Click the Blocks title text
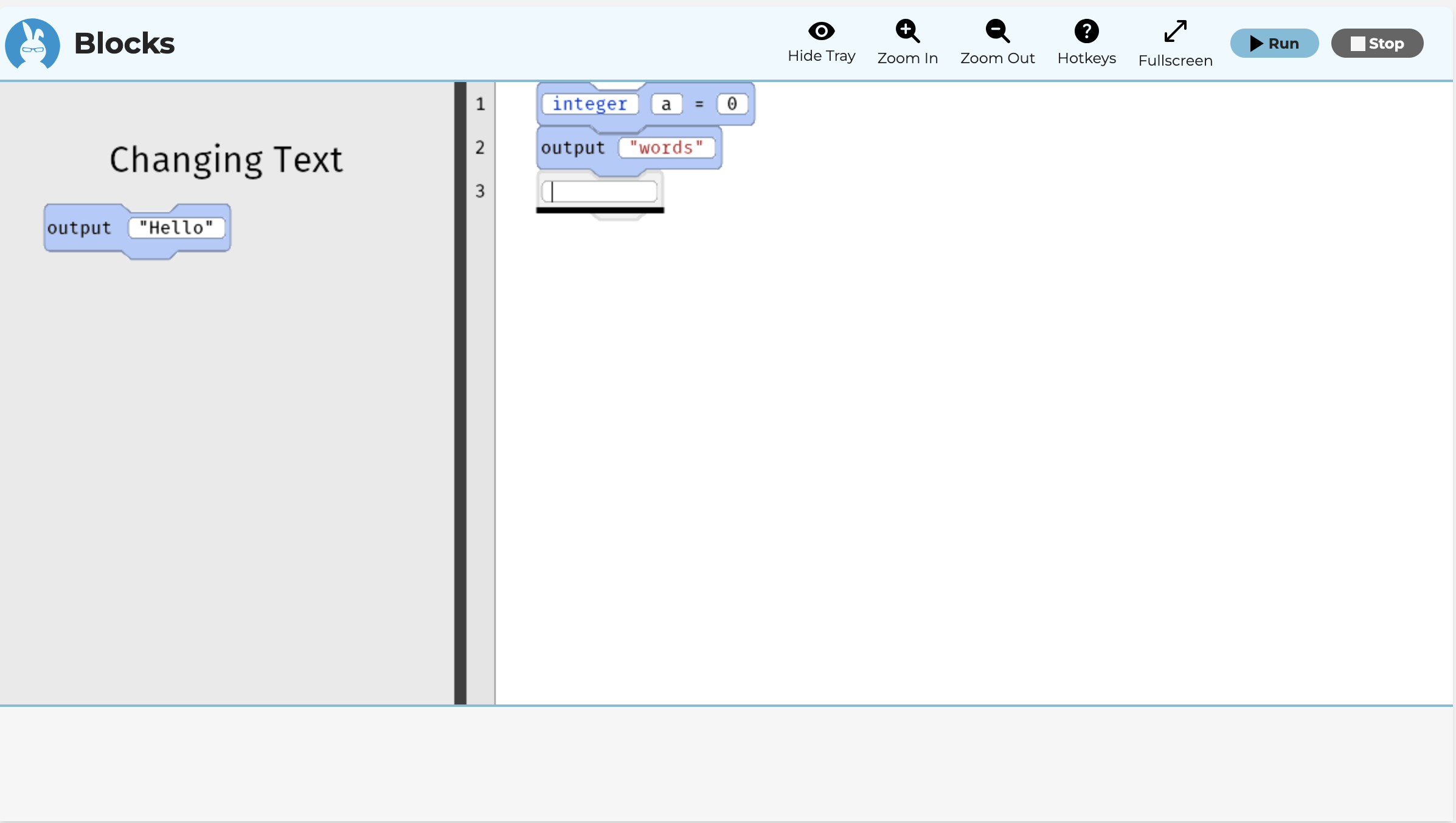Viewport: 1456px width, 823px height. [x=125, y=44]
